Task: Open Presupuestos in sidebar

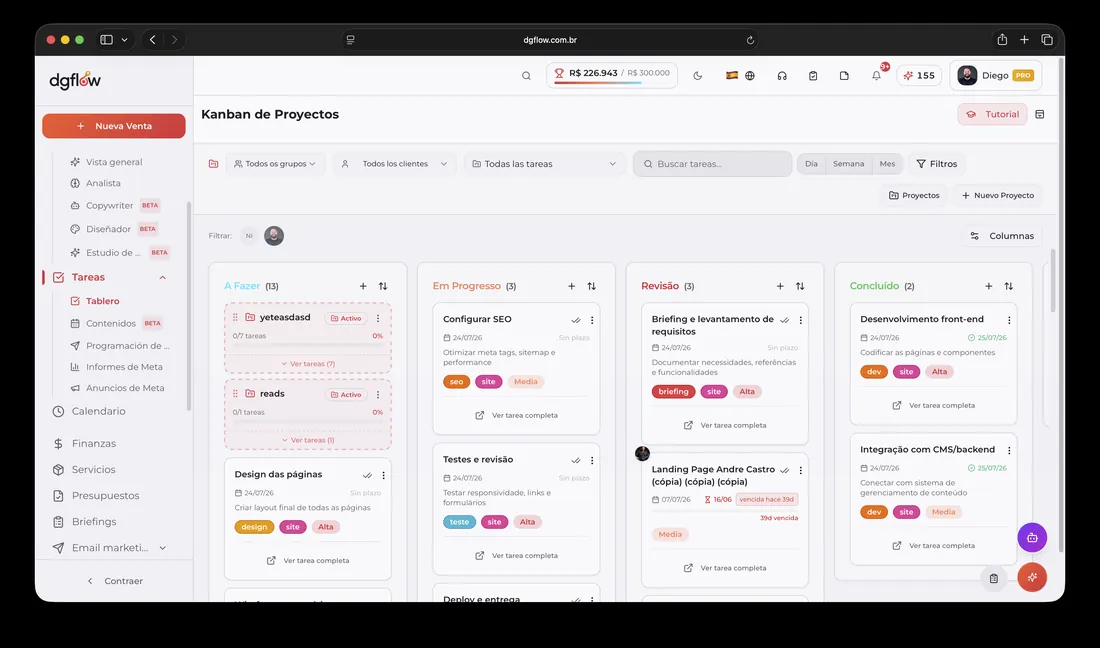Action: pyautogui.click(x=96, y=495)
